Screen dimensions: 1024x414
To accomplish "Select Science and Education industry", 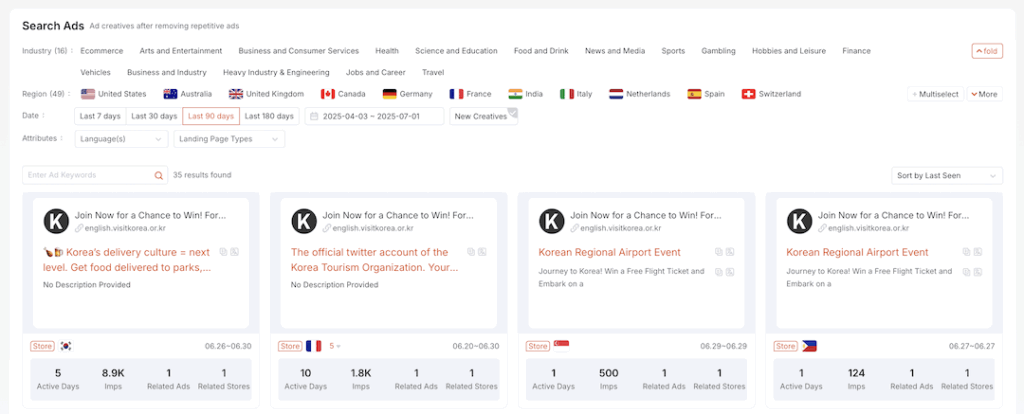I will (456, 51).
